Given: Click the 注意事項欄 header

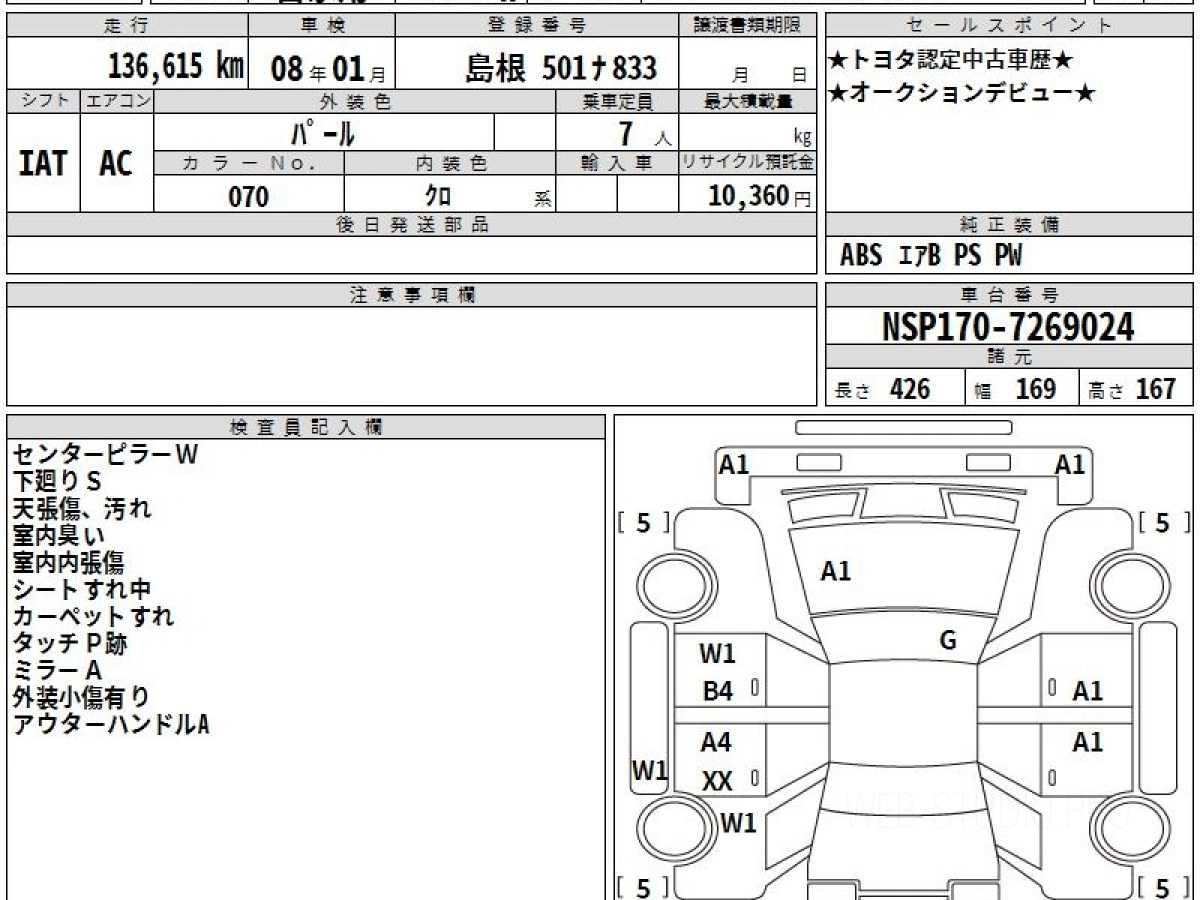Looking at the screenshot, I should [412, 295].
